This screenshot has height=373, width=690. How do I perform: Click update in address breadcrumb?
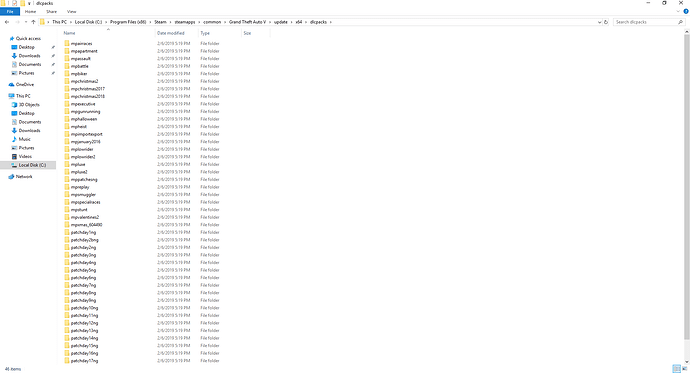(281, 22)
